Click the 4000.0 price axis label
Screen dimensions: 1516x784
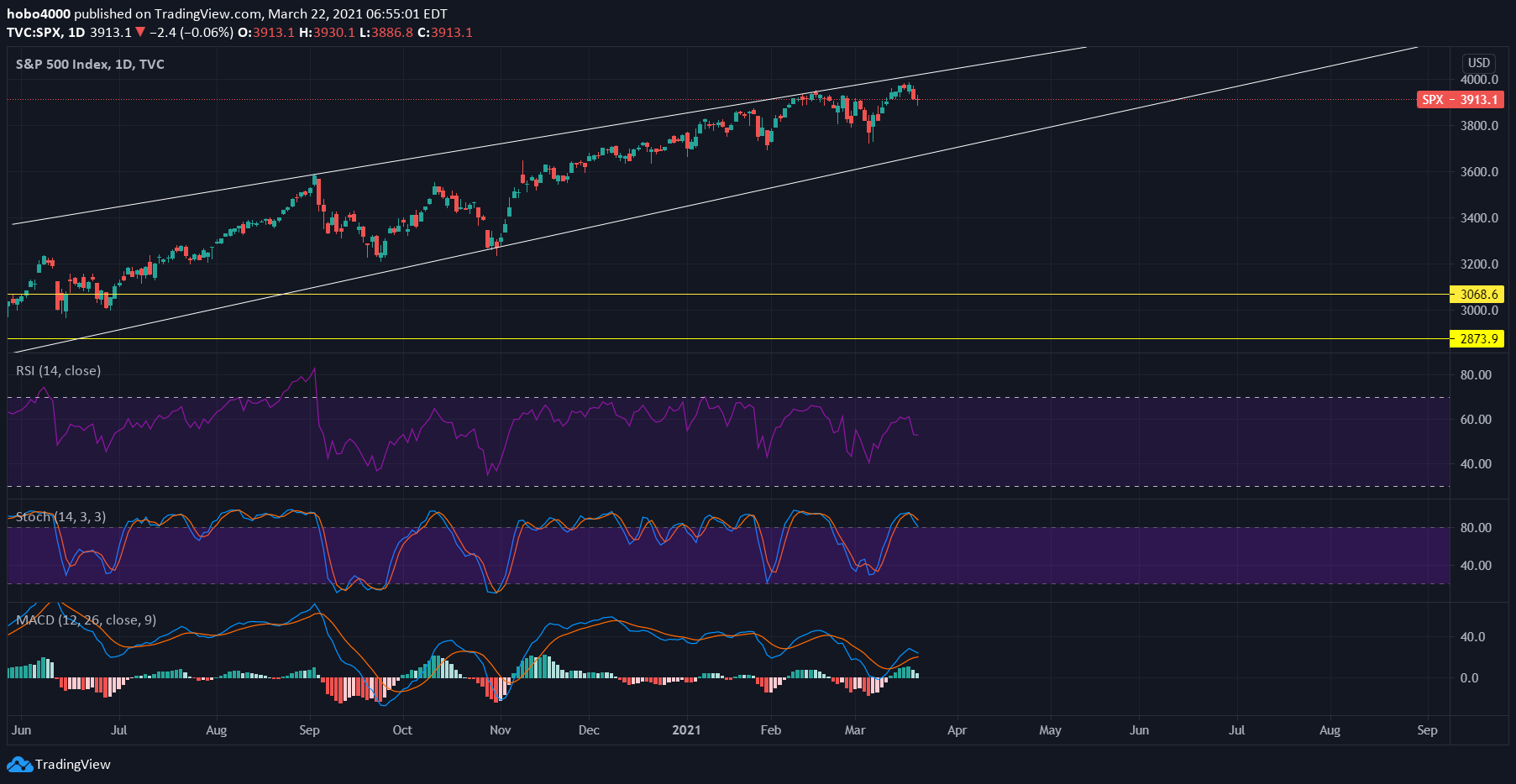point(1479,80)
